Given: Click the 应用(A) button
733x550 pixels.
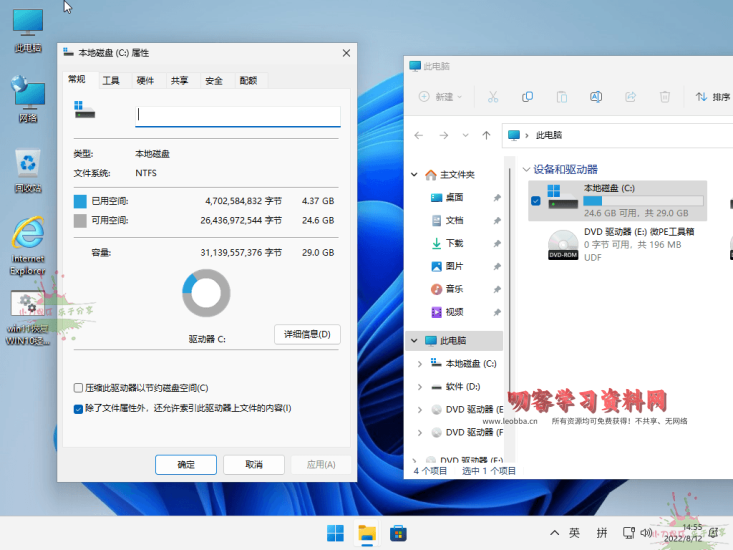Looking at the screenshot, I should point(321,464).
